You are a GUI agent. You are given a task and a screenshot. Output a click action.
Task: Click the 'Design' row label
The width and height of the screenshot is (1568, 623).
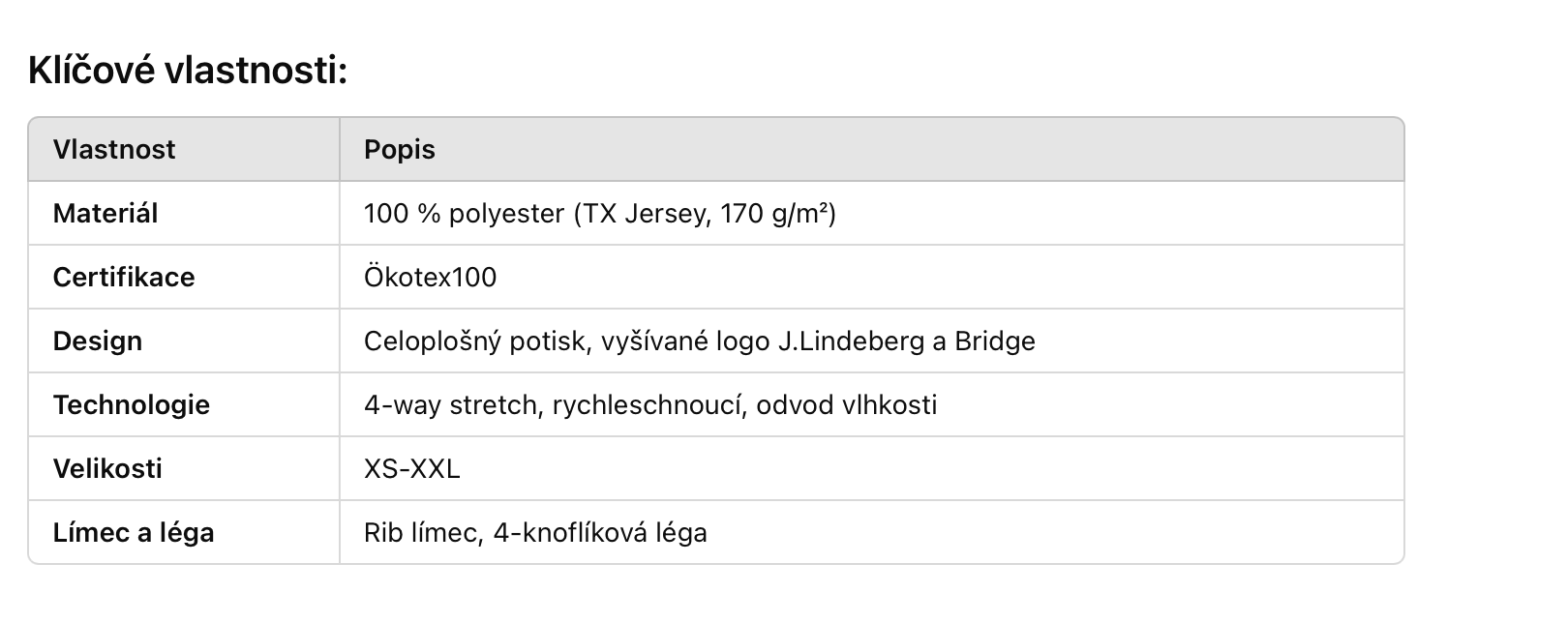pos(98,341)
